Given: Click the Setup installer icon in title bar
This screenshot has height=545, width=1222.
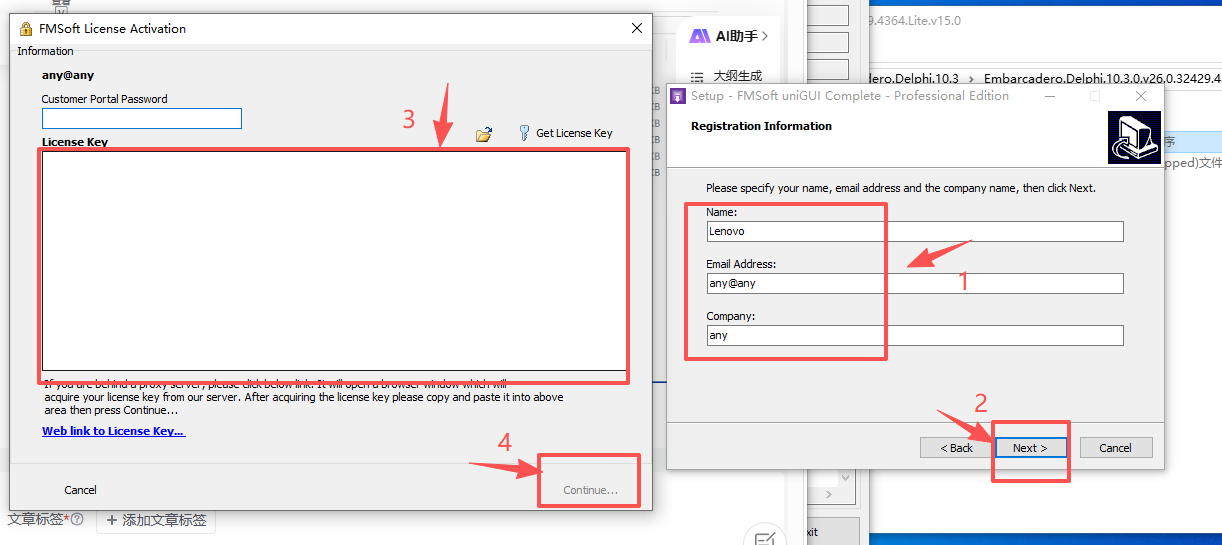Looking at the screenshot, I should [x=679, y=96].
